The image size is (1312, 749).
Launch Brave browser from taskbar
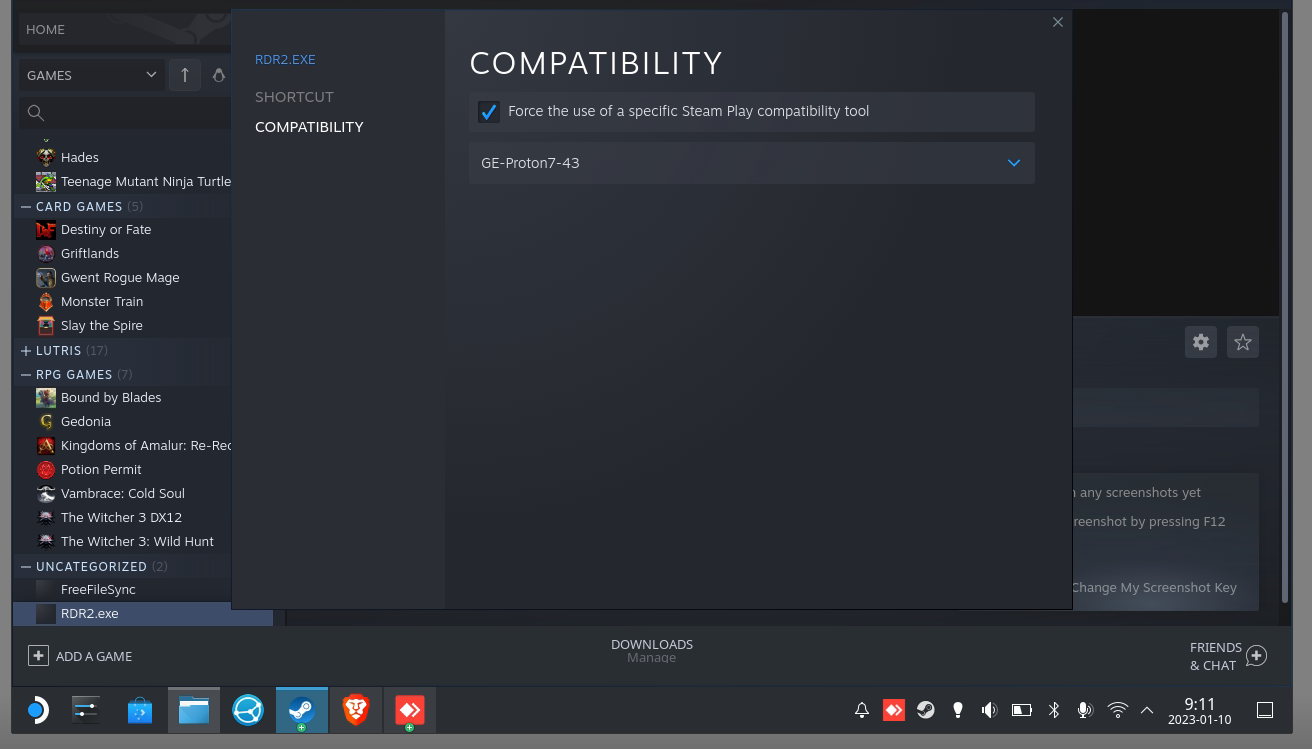click(x=356, y=711)
